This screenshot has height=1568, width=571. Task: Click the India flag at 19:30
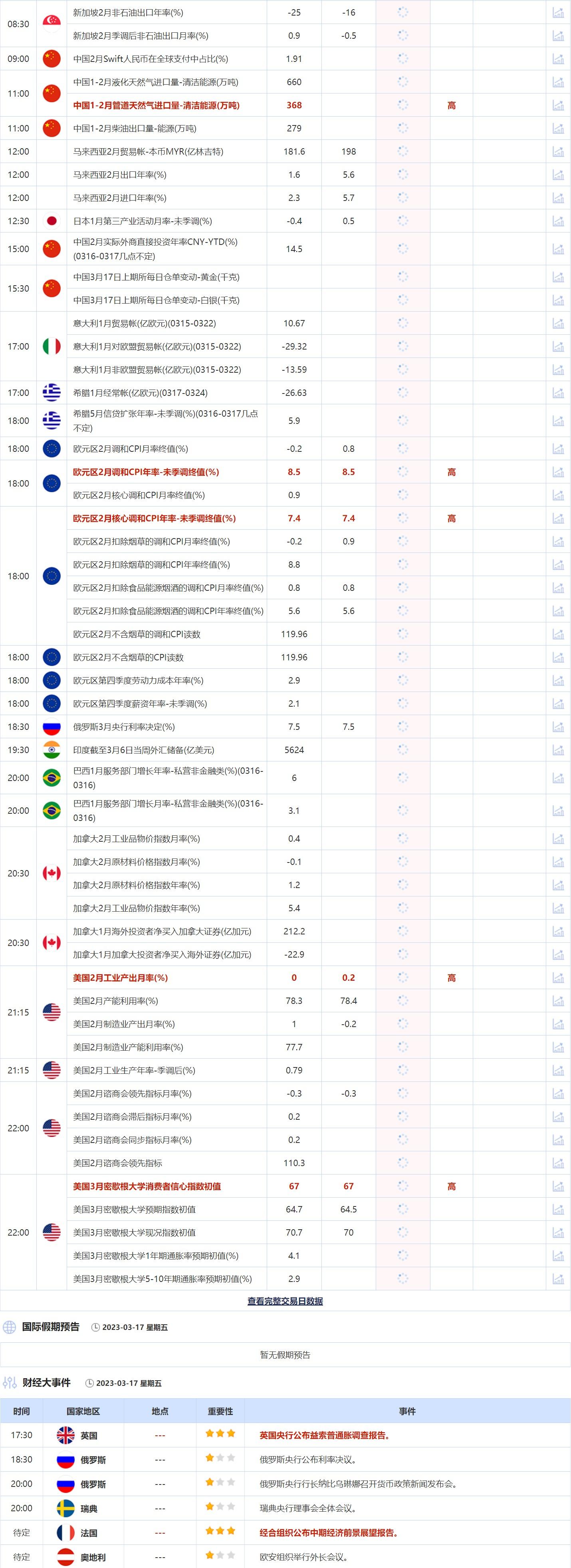coord(52,750)
